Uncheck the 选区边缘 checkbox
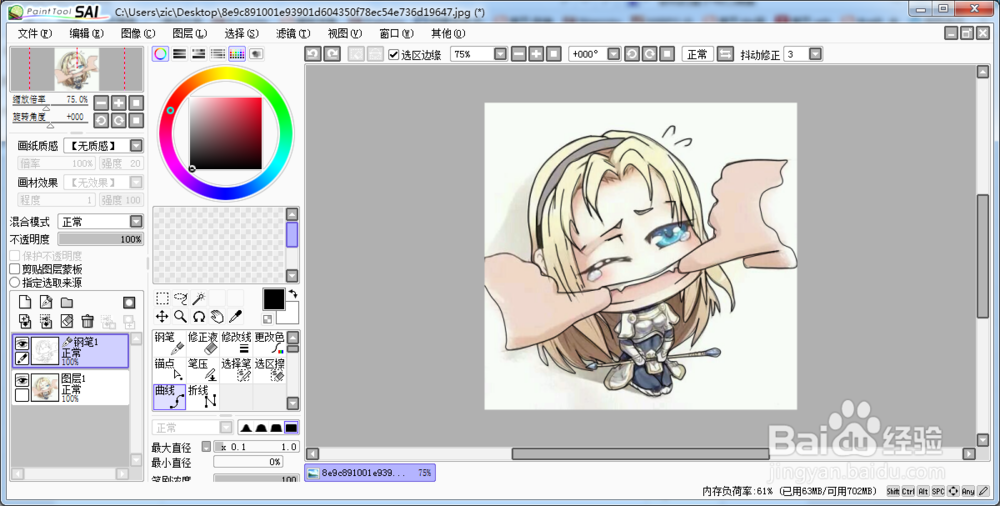 (393, 55)
